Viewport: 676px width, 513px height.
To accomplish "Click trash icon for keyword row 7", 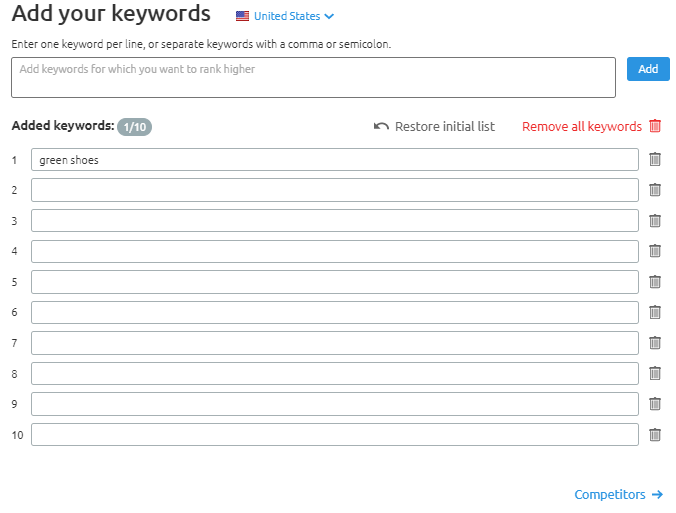I will 654,343.
